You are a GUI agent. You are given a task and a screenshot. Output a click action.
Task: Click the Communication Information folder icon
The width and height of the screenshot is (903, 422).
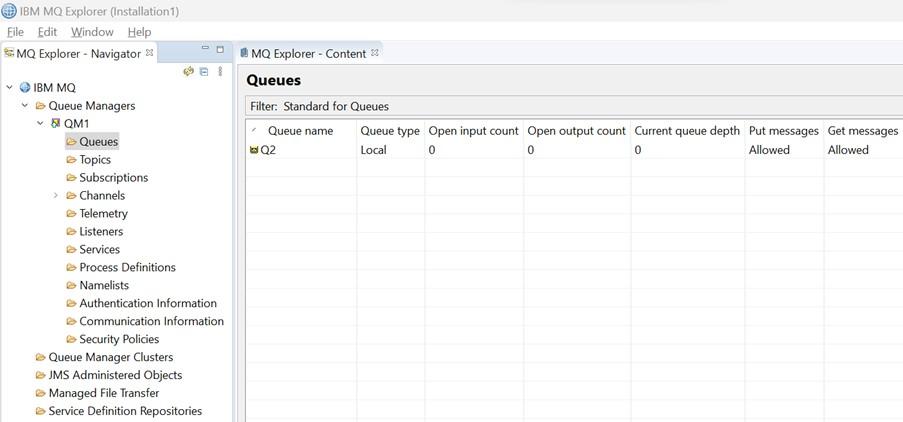click(71, 321)
